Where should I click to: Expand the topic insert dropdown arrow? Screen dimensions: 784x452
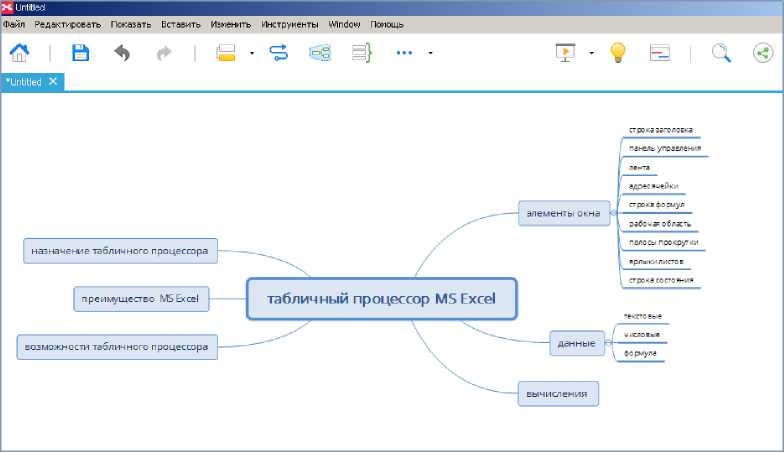[x=252, y=53]
